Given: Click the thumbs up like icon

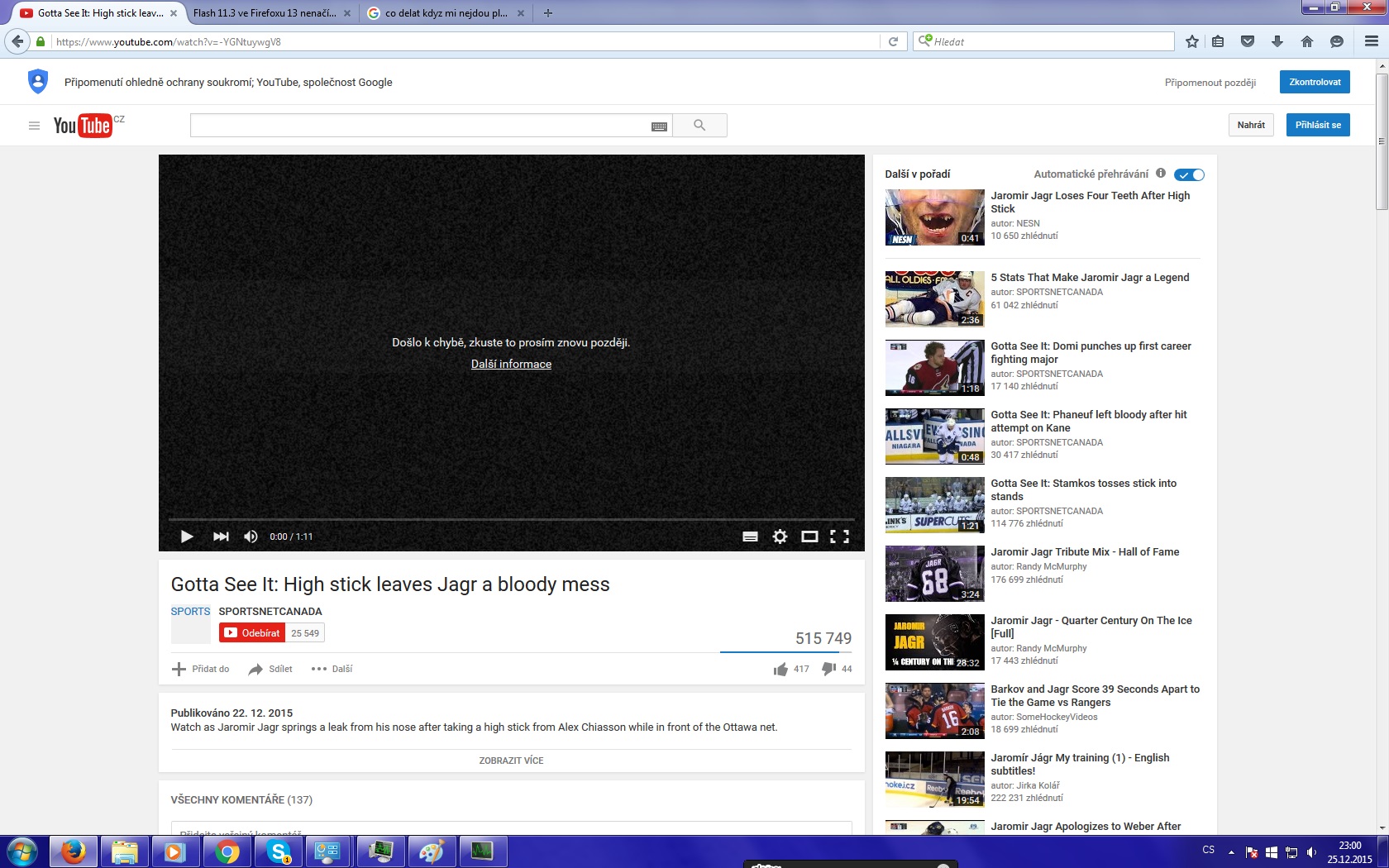Looking at the screenshot, I should [x=780, y=669].
